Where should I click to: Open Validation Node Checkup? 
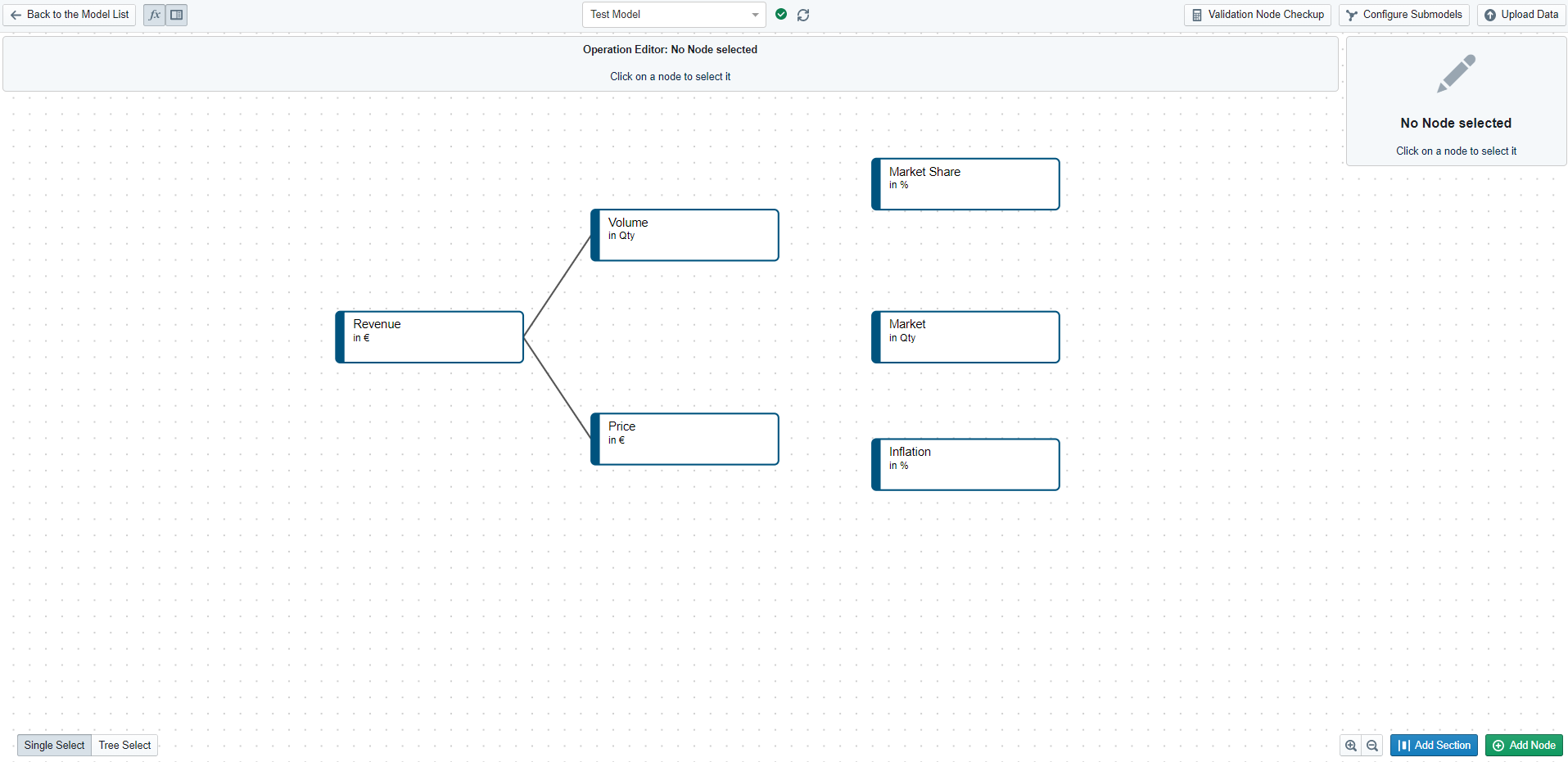coord(1258,15)
